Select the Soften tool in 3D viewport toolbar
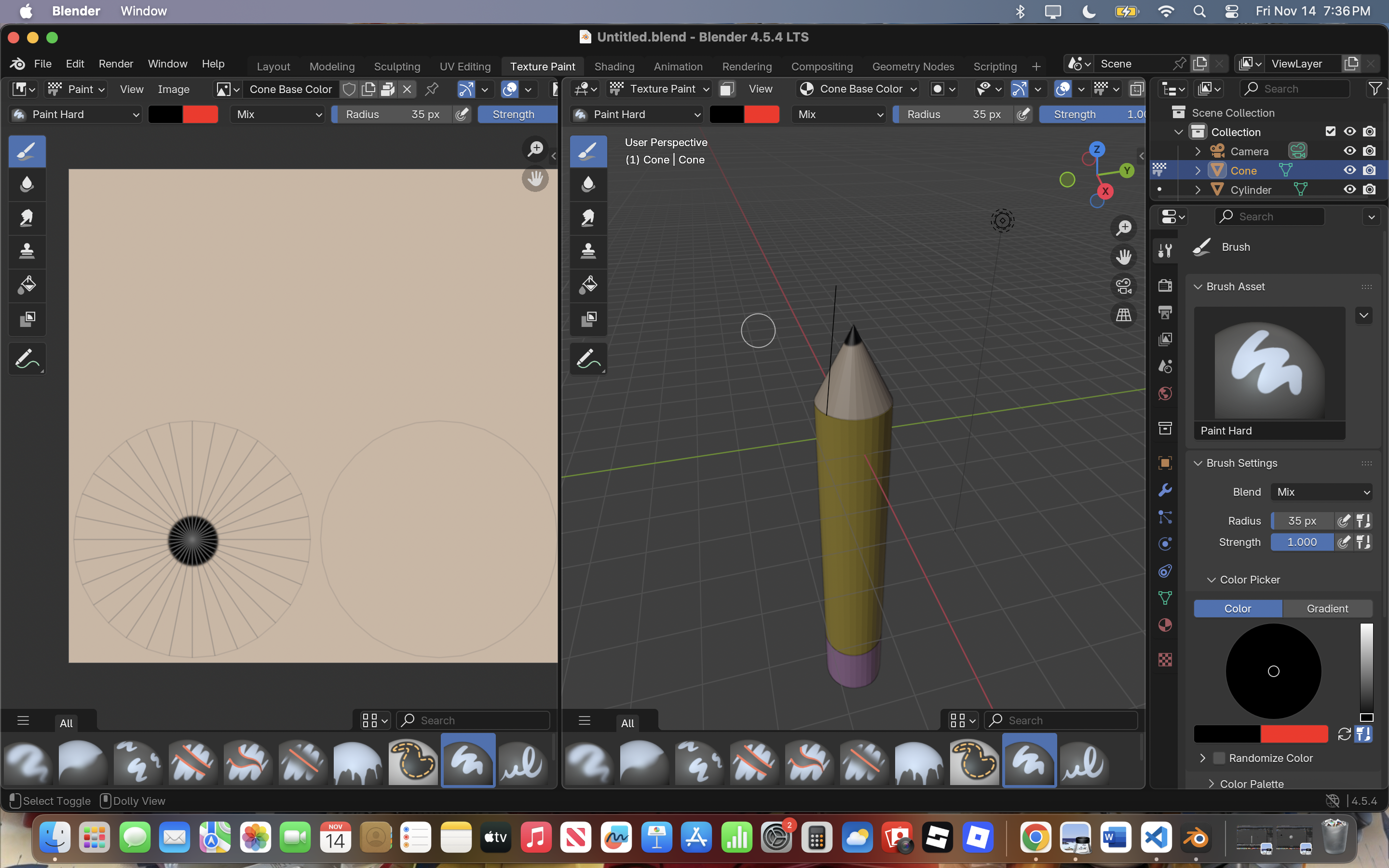The height and width of the screenshot is (868, 1389). (x=588, y=184)
